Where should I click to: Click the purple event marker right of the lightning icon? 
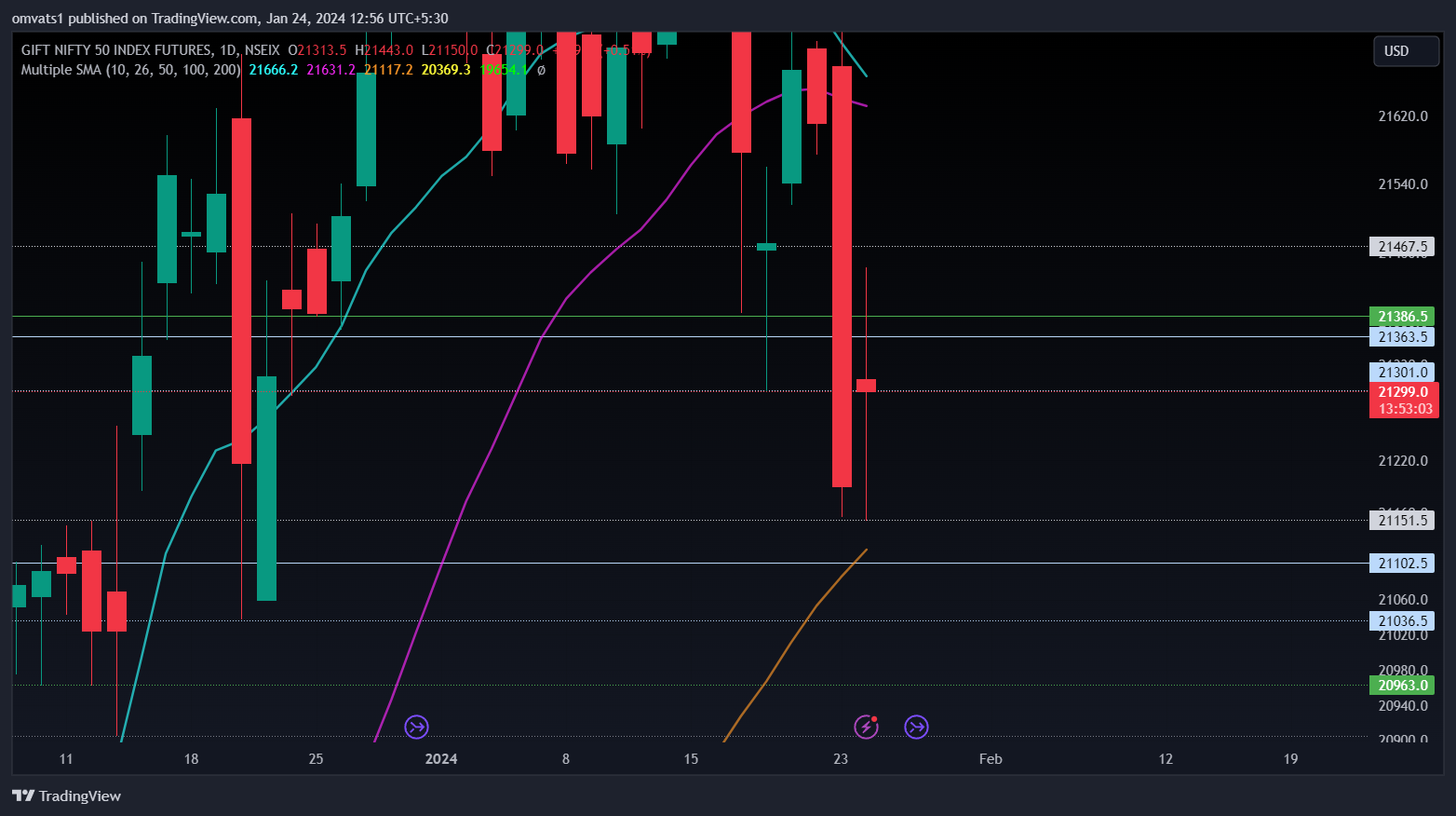tap(917, 727)
